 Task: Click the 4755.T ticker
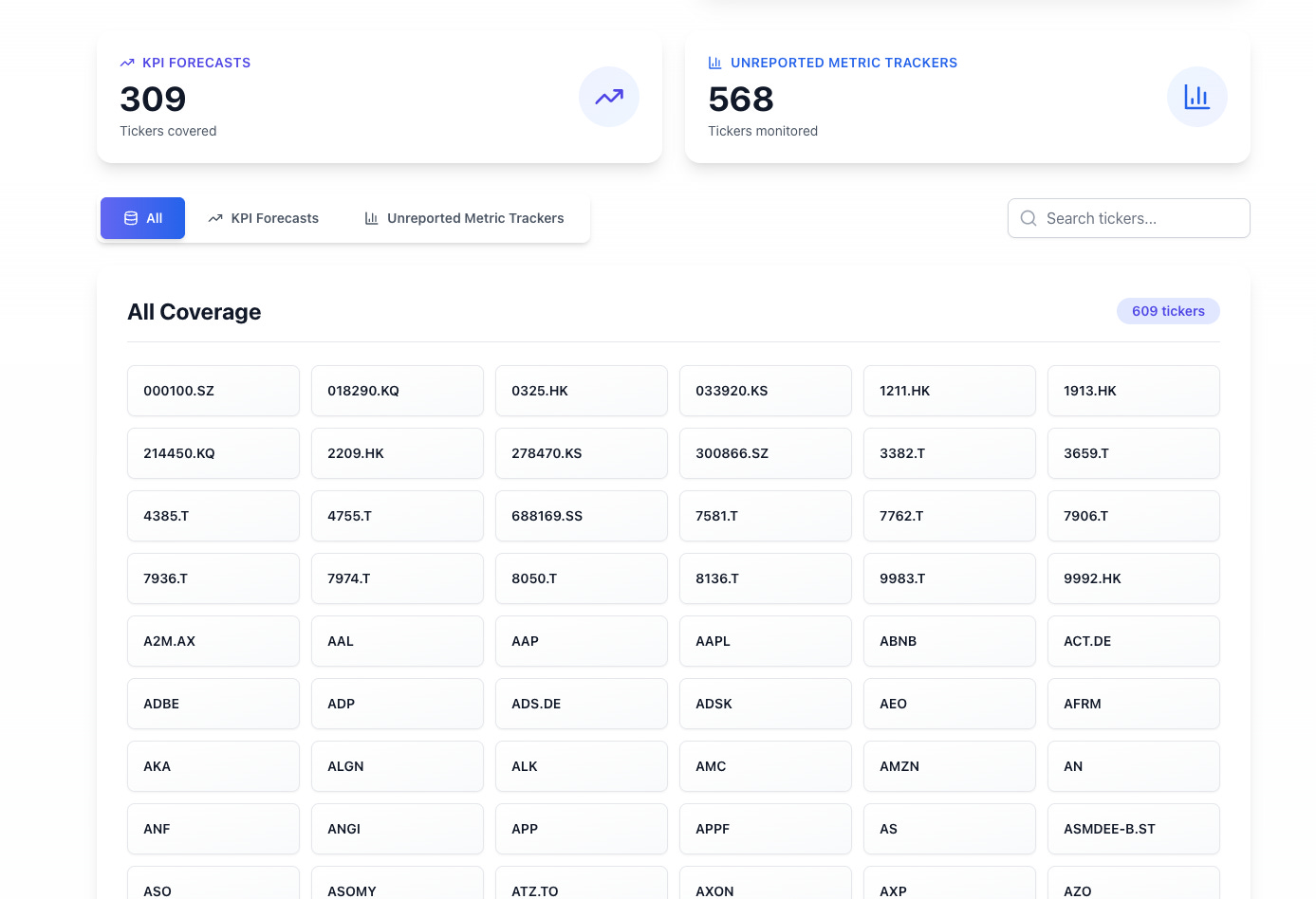point(398,516)
